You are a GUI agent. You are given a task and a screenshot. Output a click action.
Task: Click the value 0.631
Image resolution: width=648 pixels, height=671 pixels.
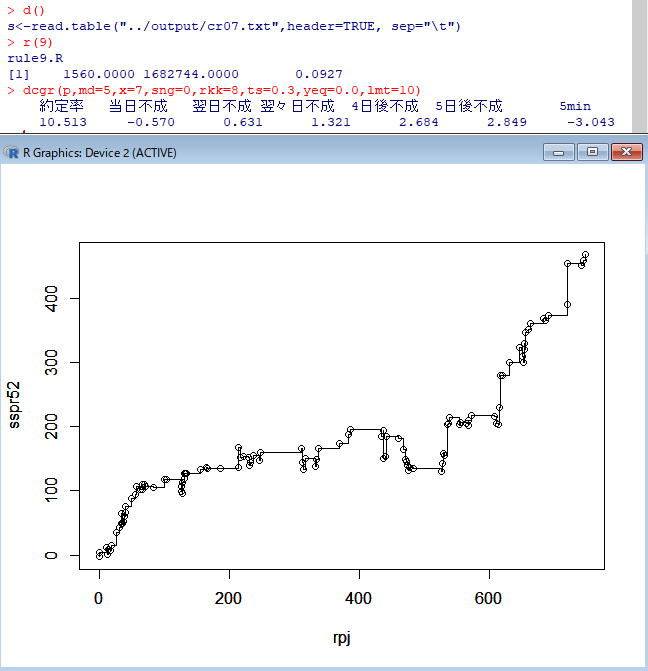point(243,122)
